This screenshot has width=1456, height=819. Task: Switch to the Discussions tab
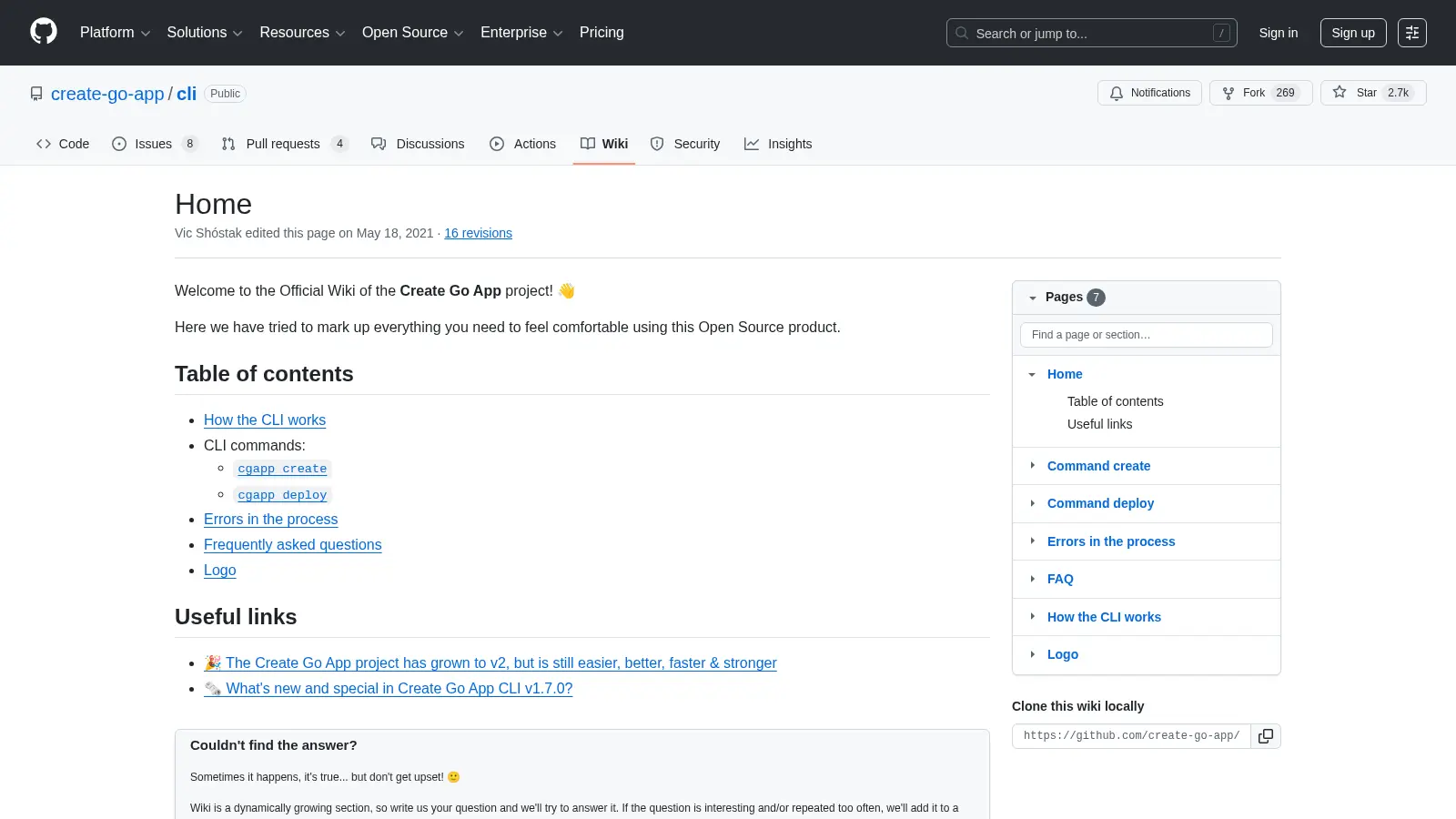point(418,144)
